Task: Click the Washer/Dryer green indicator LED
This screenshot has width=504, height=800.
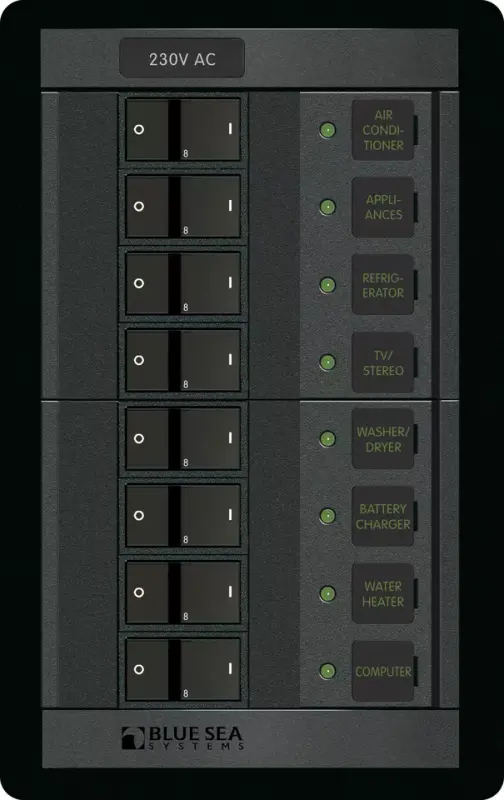Action: (x=327, y=439)
